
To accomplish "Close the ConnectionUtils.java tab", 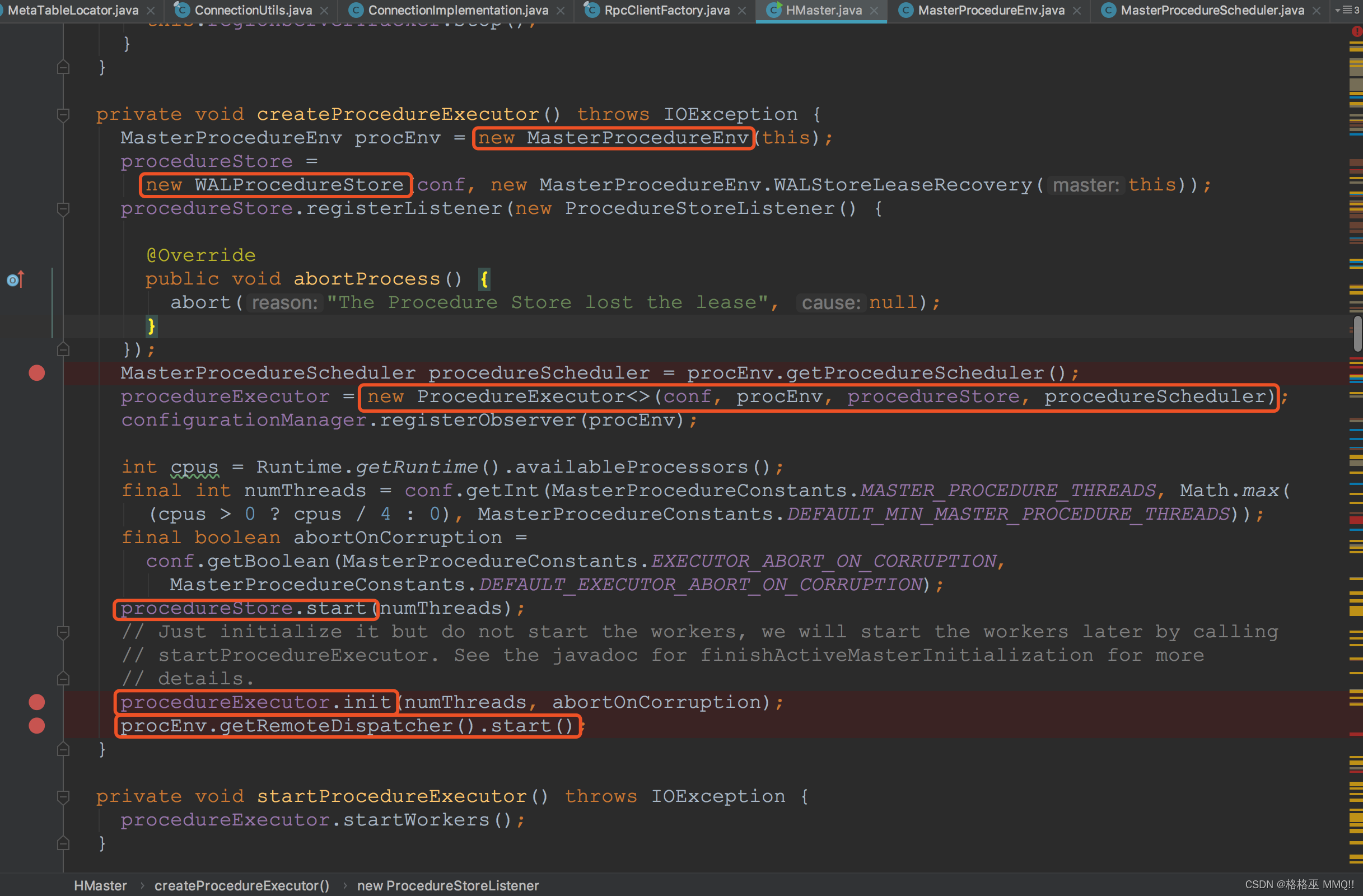I will coord(324,10).
